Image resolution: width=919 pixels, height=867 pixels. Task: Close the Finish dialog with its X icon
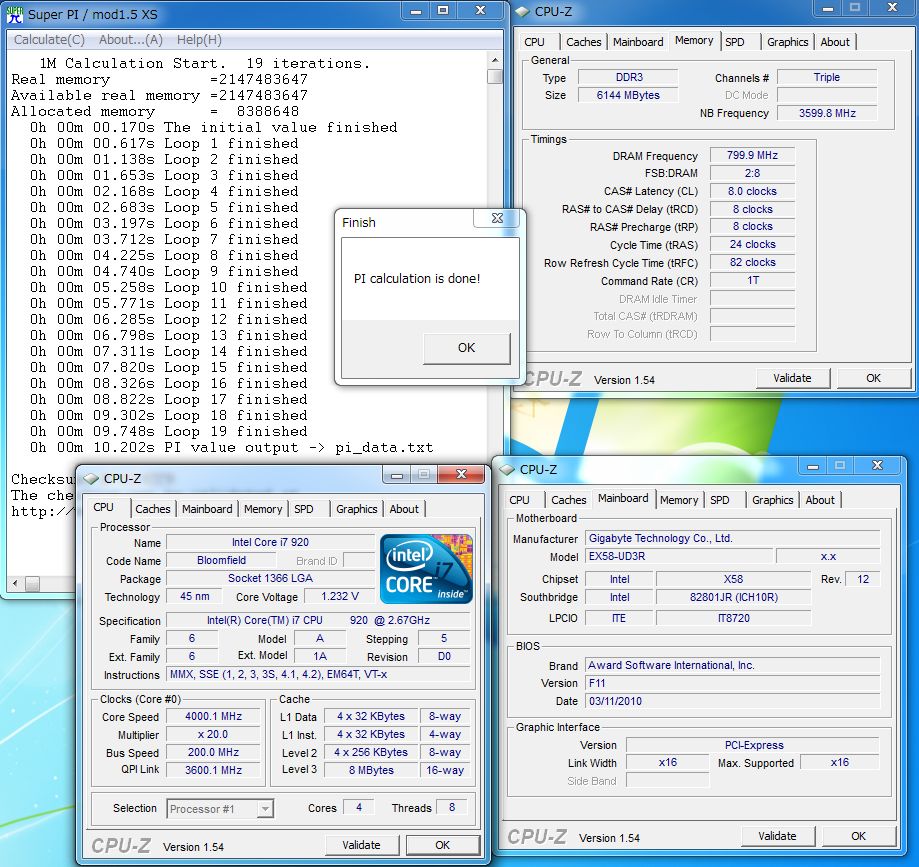[x=497, y=219]
